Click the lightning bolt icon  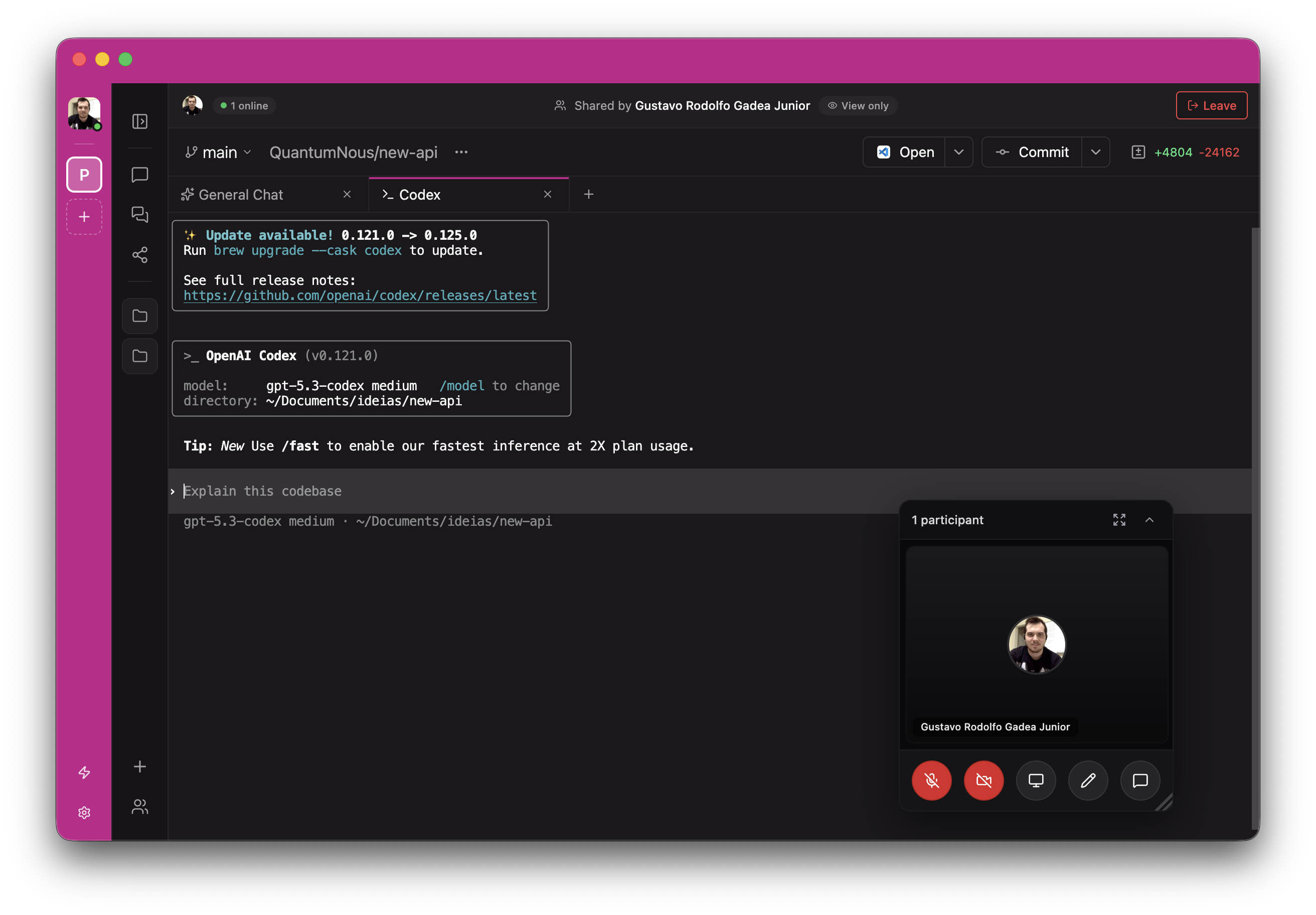point(84,772)
